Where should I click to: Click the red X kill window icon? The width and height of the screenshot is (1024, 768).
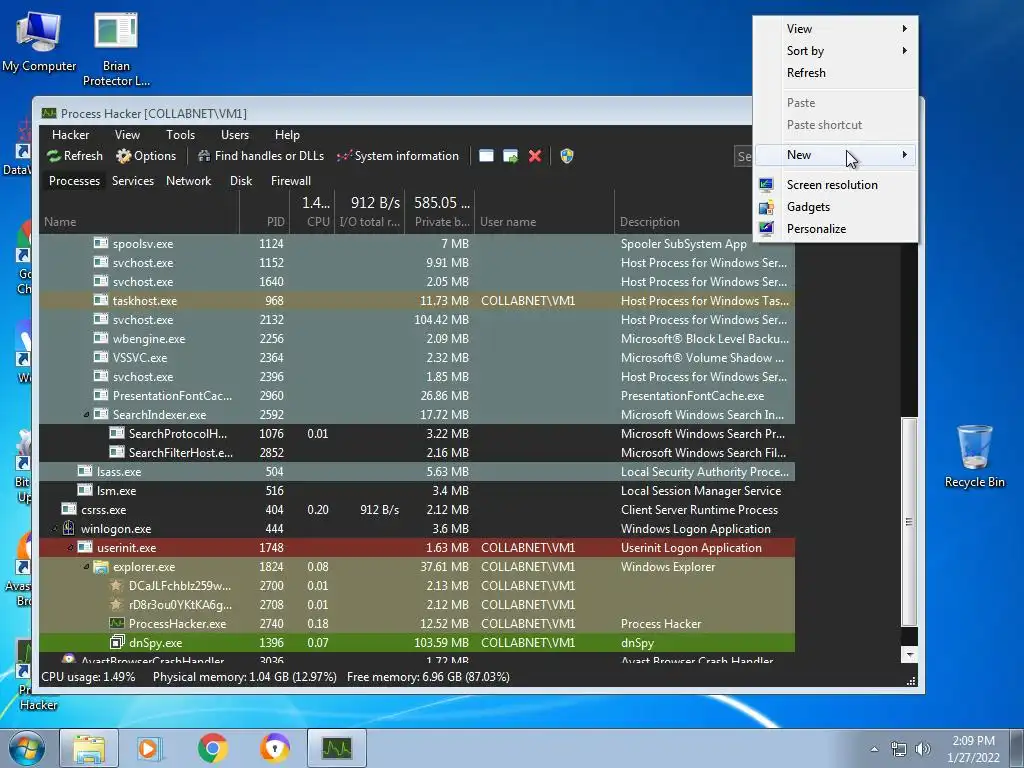coord(535,156)
